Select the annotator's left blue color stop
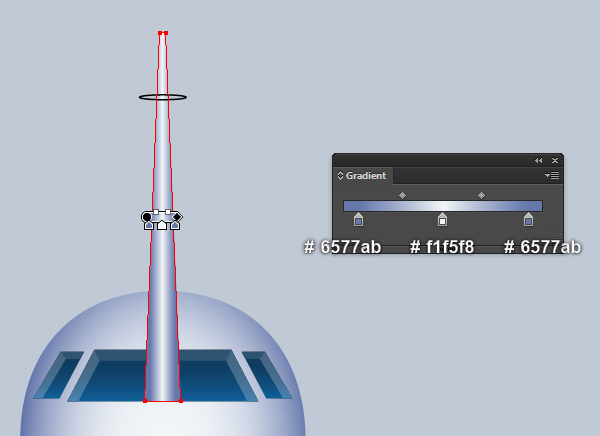The height and width of the screenshot is (436, 600). pos(149,225)
